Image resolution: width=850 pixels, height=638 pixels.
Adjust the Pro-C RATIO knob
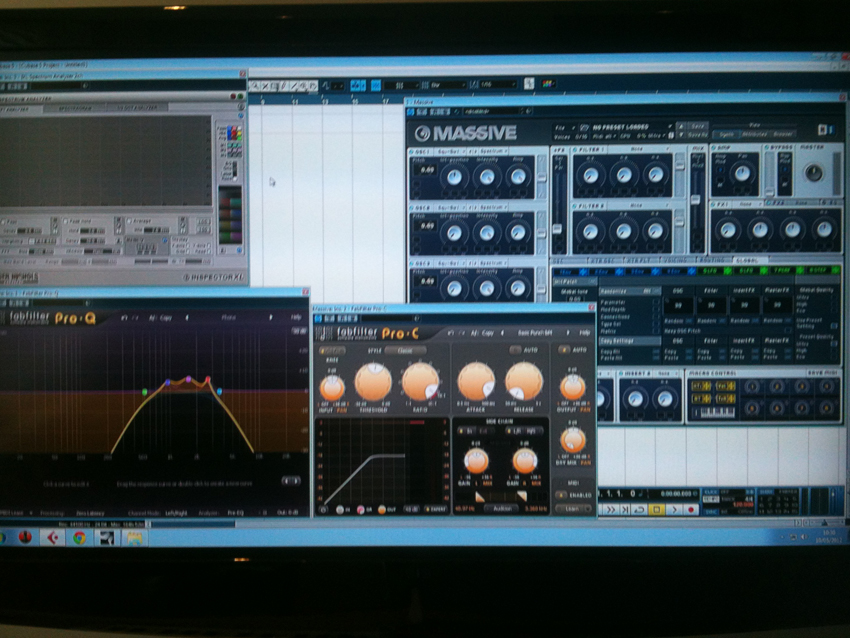(420, 382)
